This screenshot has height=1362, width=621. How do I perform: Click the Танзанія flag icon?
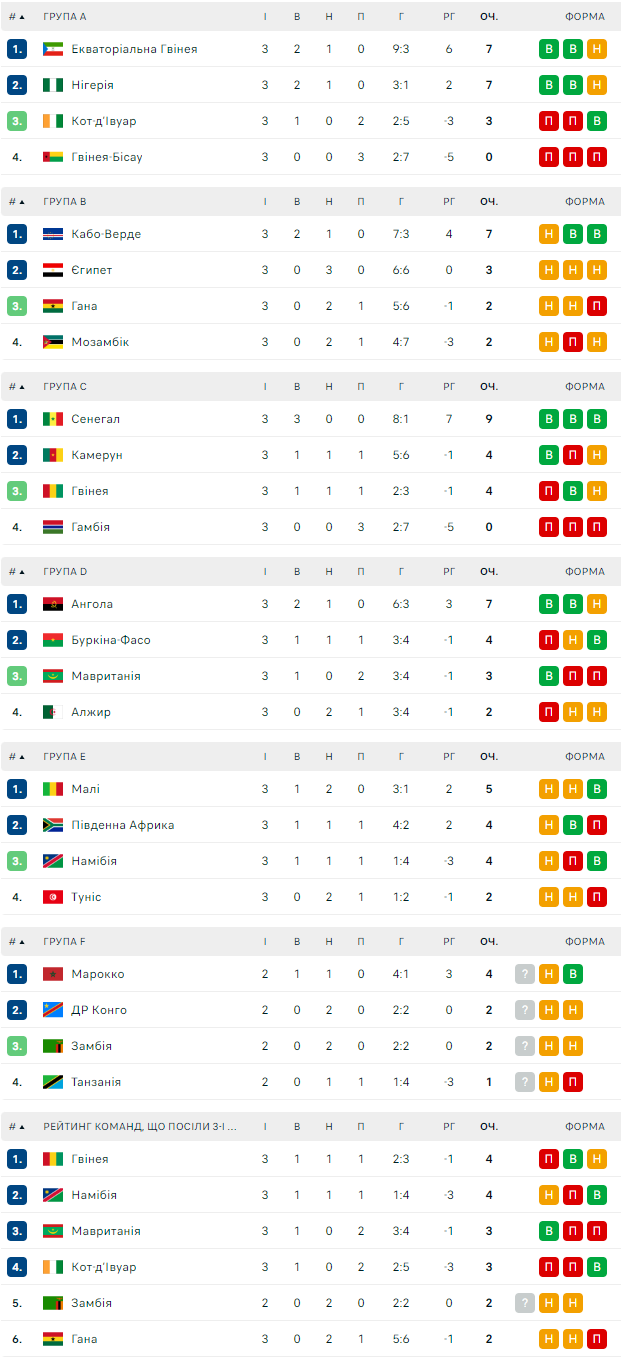point(53,1082)
